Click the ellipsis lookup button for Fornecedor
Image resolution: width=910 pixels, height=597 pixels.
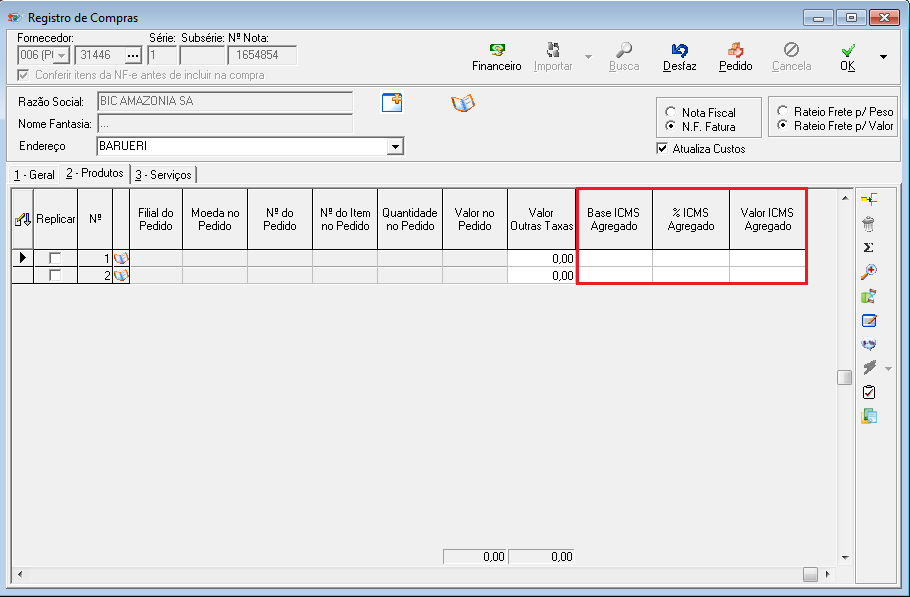[133, 56]
